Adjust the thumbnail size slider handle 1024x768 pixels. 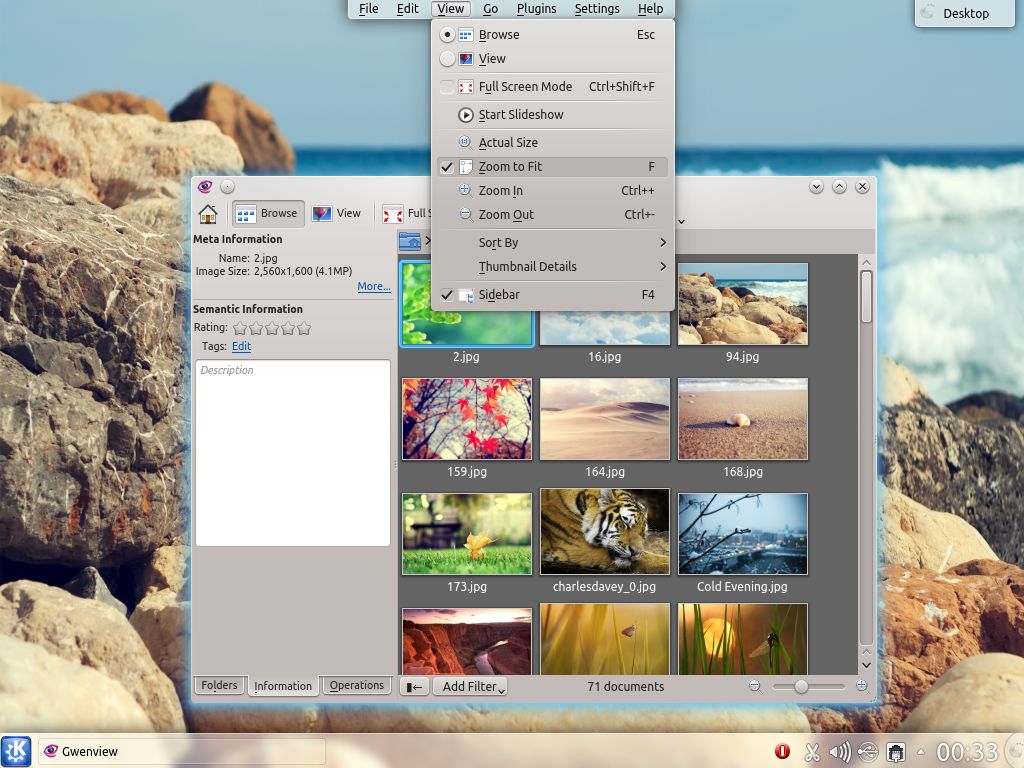[x=801, y=686]
